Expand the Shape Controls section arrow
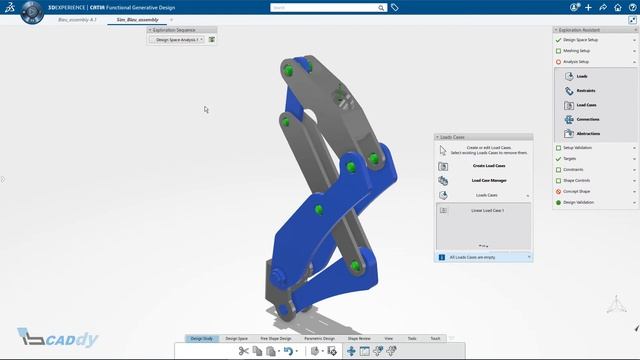The width and height of the screenshot is (640, 360). coord(634,180)
